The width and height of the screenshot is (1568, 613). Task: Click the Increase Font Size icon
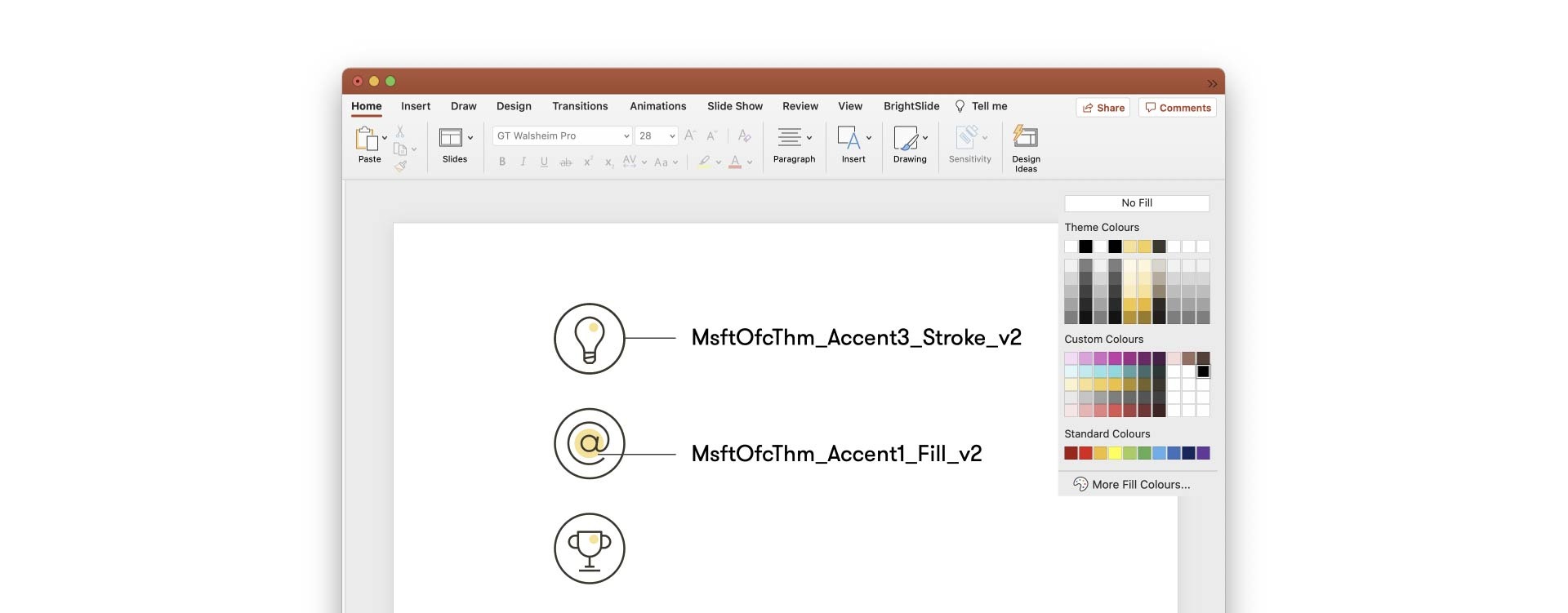pos(690,136)
